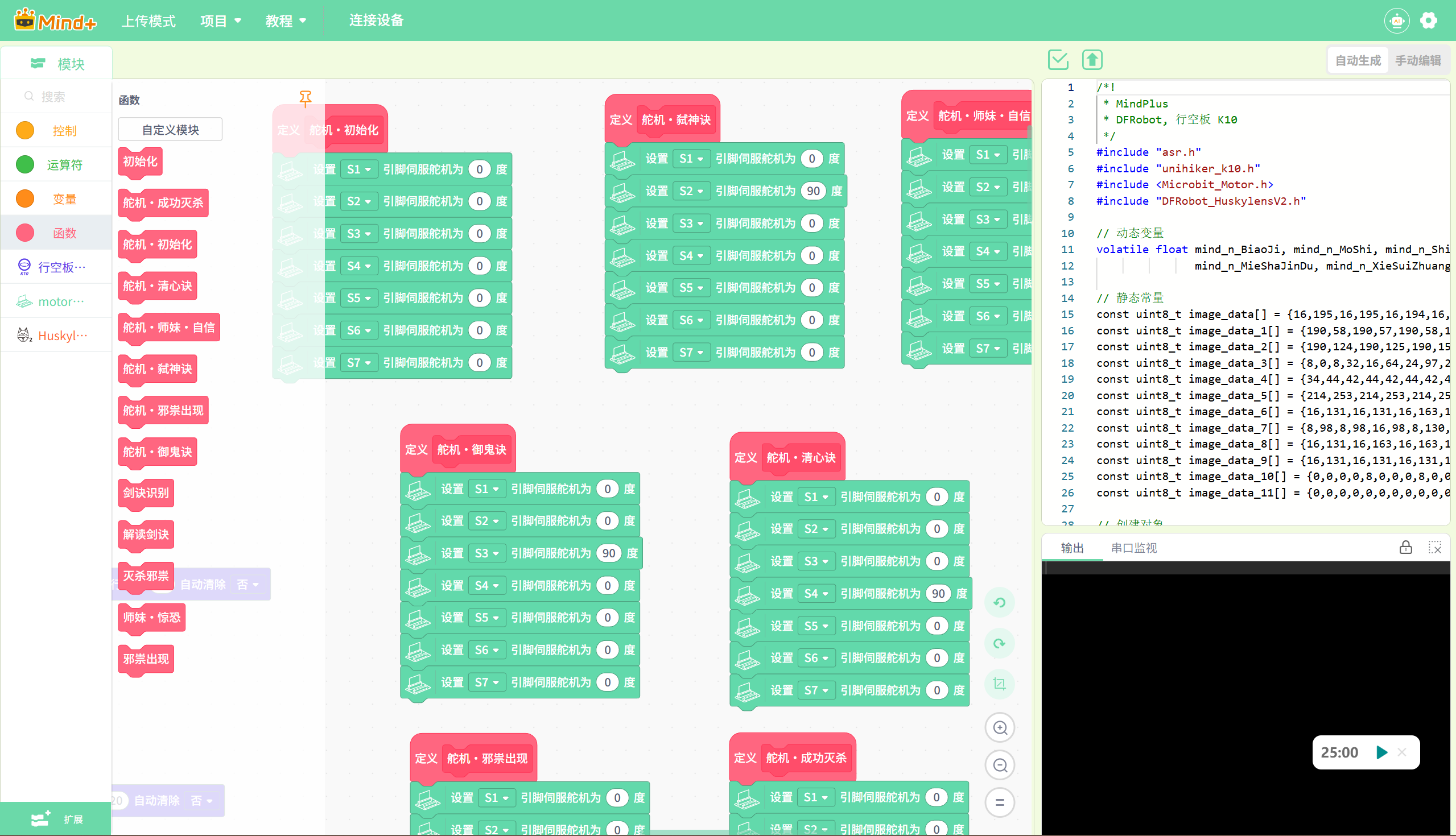
Task: Click the upload to device icon
Action: (x=1092, y=60)
